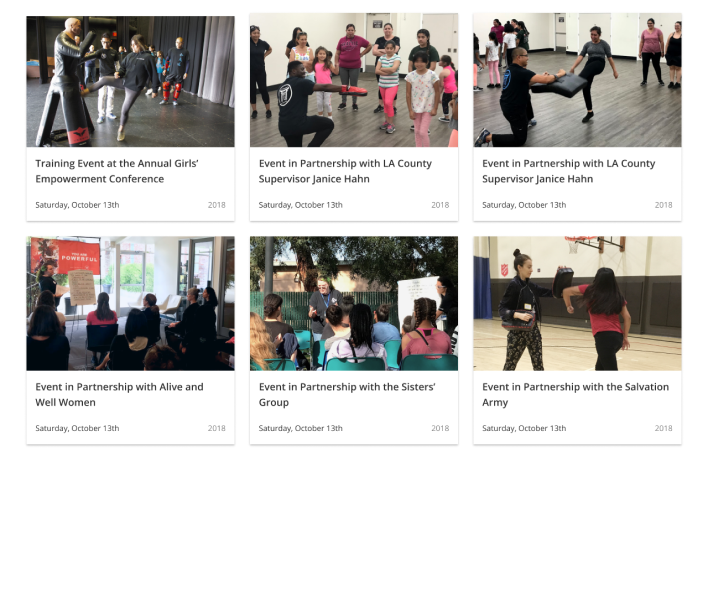Open the photo of the kneeling trainer holding a red pad
The width and height of the screenshot is (708, 600).
[354, 80]
